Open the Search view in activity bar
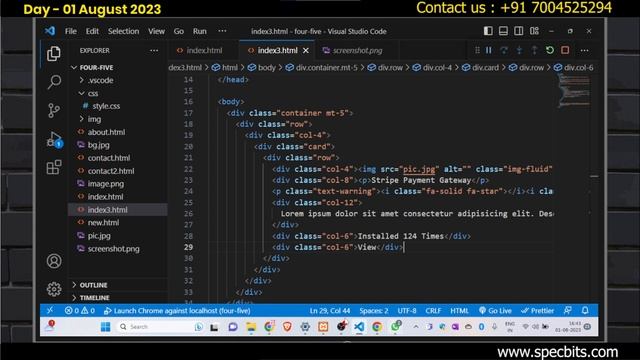The image size is (640, 360). [54, 82]
